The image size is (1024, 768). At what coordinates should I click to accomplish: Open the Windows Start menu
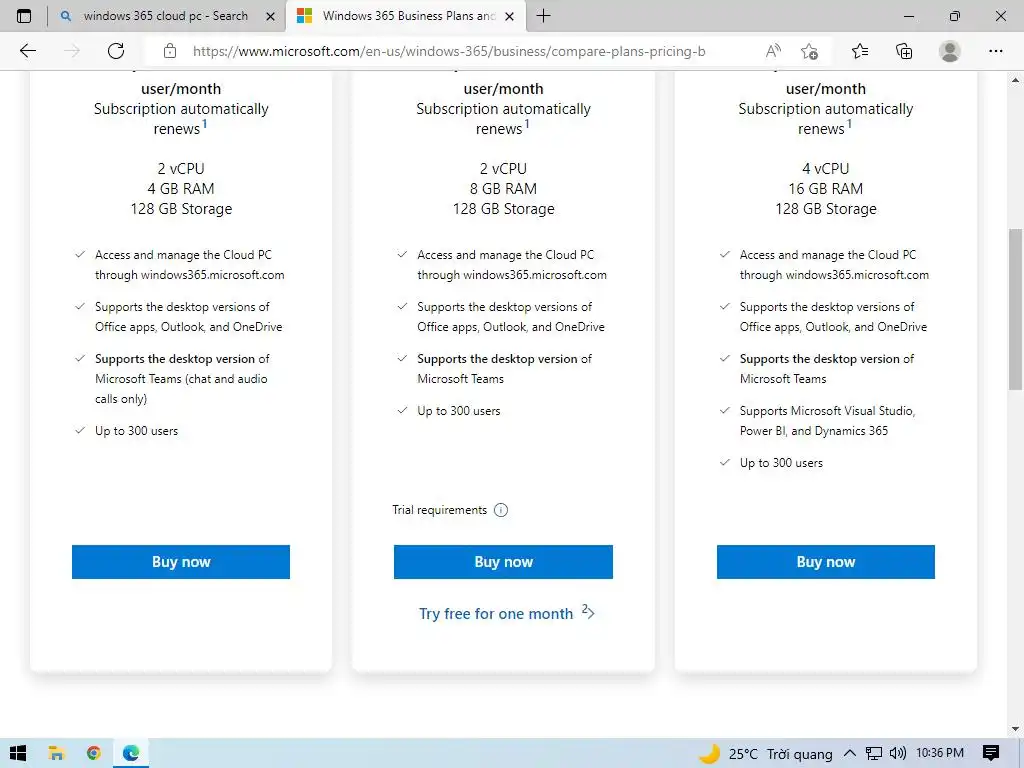pos(18,754)
